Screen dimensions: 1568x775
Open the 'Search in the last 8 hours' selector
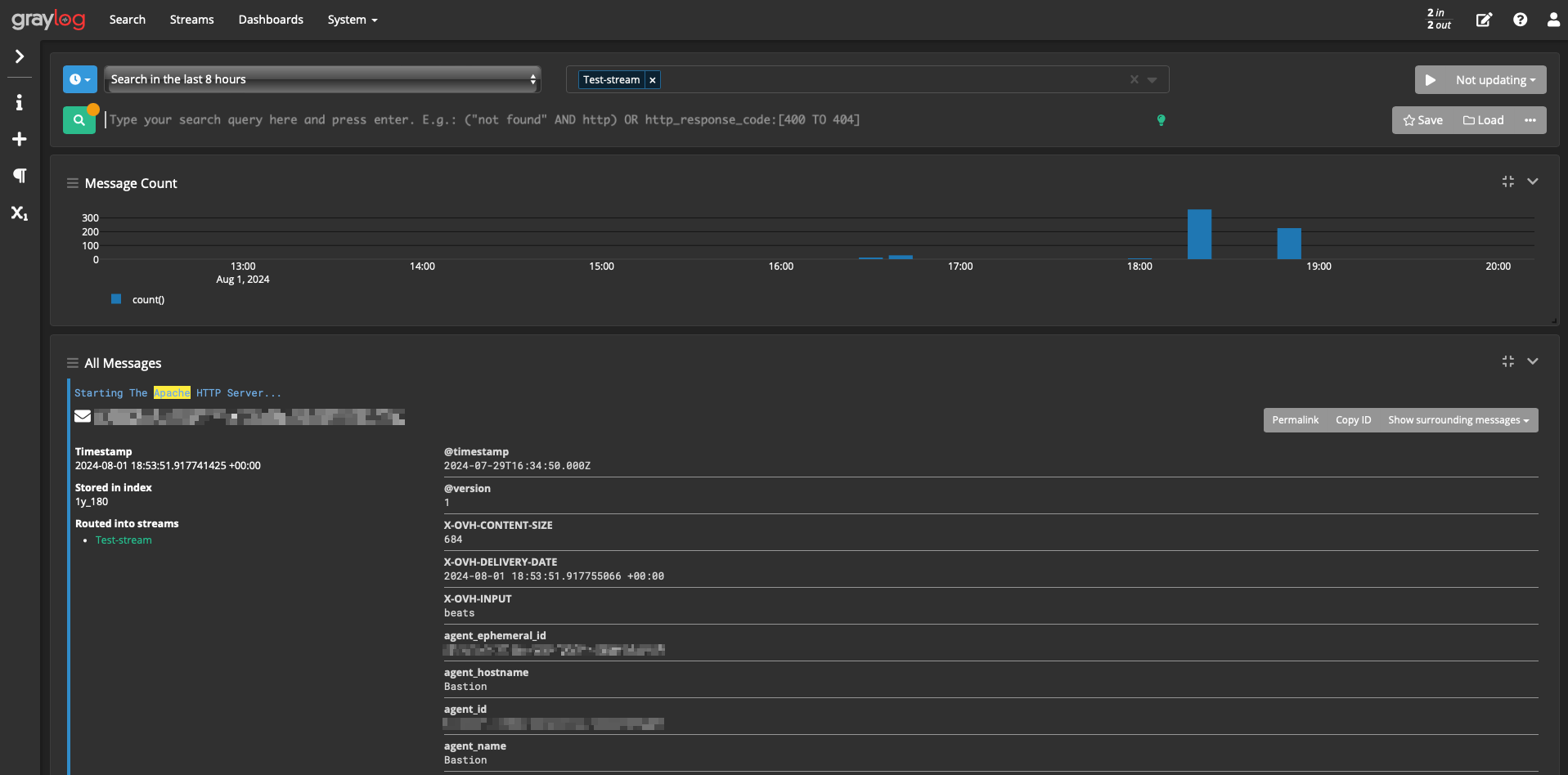click(322, 79)
